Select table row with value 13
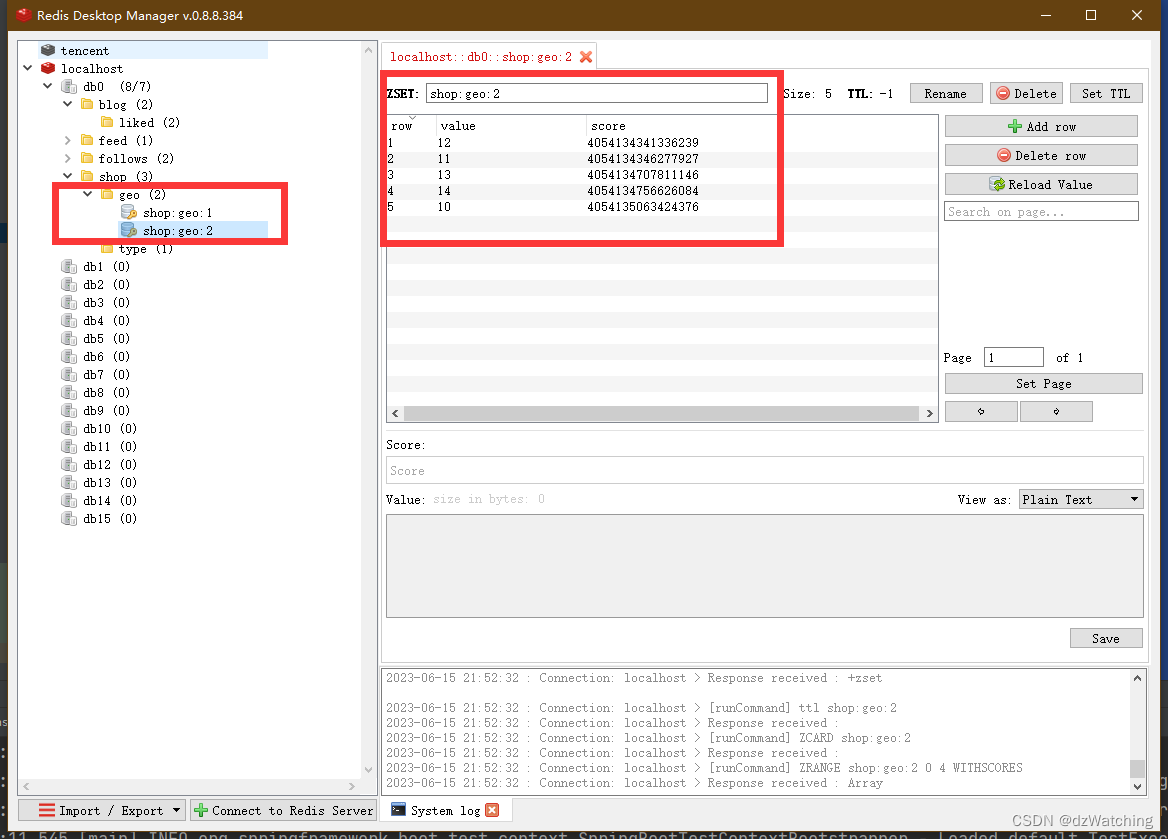 (x=661, y=174)
